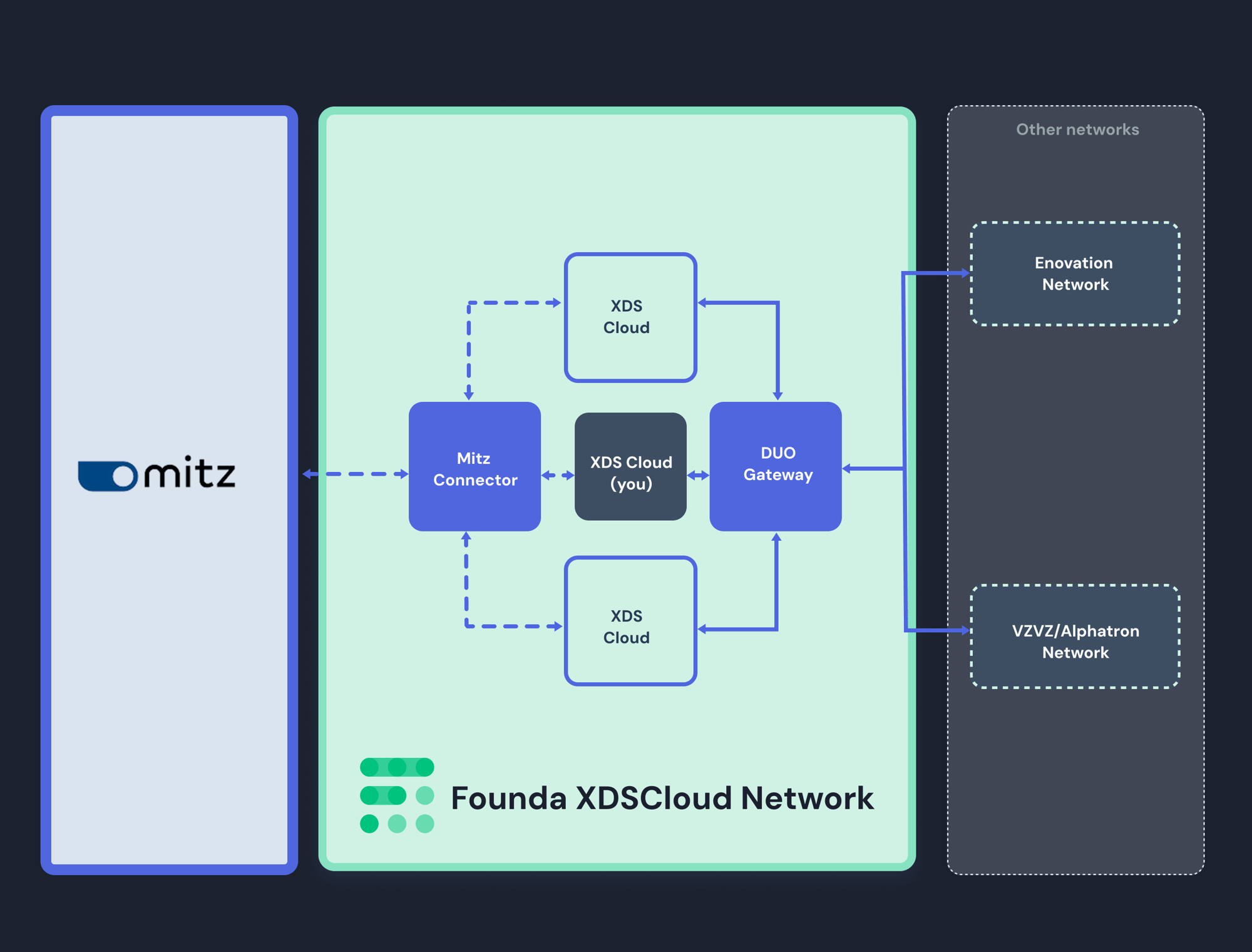Click the dashed arrow between Mitz Connector and XDS Cloud (you)
This screenshot has height=952, width=1252.
coord(558,476)
